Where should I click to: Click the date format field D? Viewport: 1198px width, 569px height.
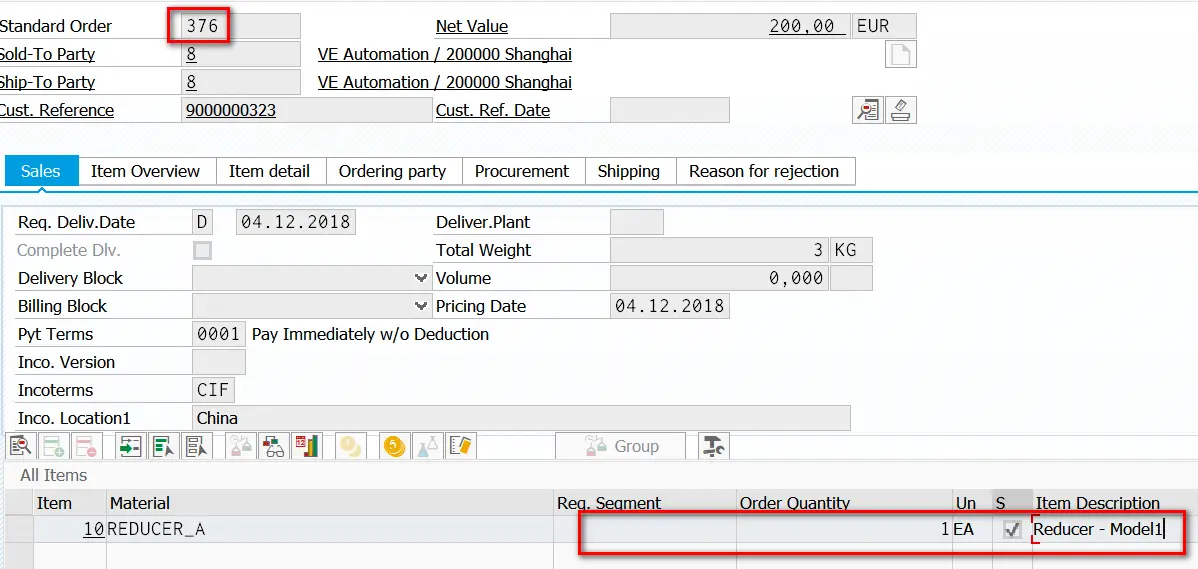[203, 222]
